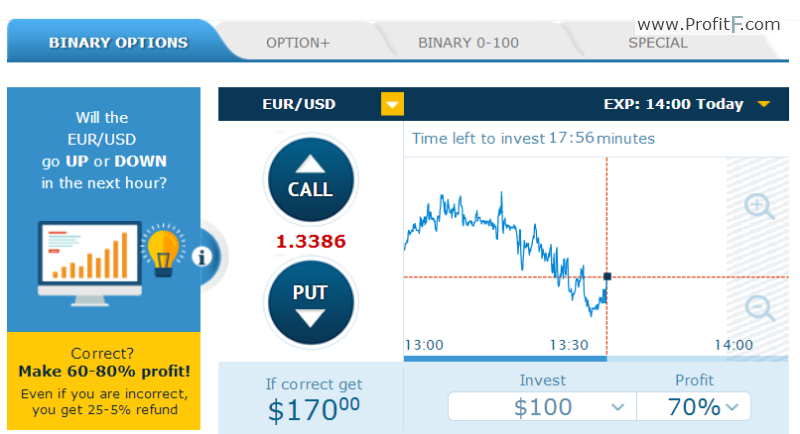Switch to the OPTION+ tab

[x=298, y=43]
